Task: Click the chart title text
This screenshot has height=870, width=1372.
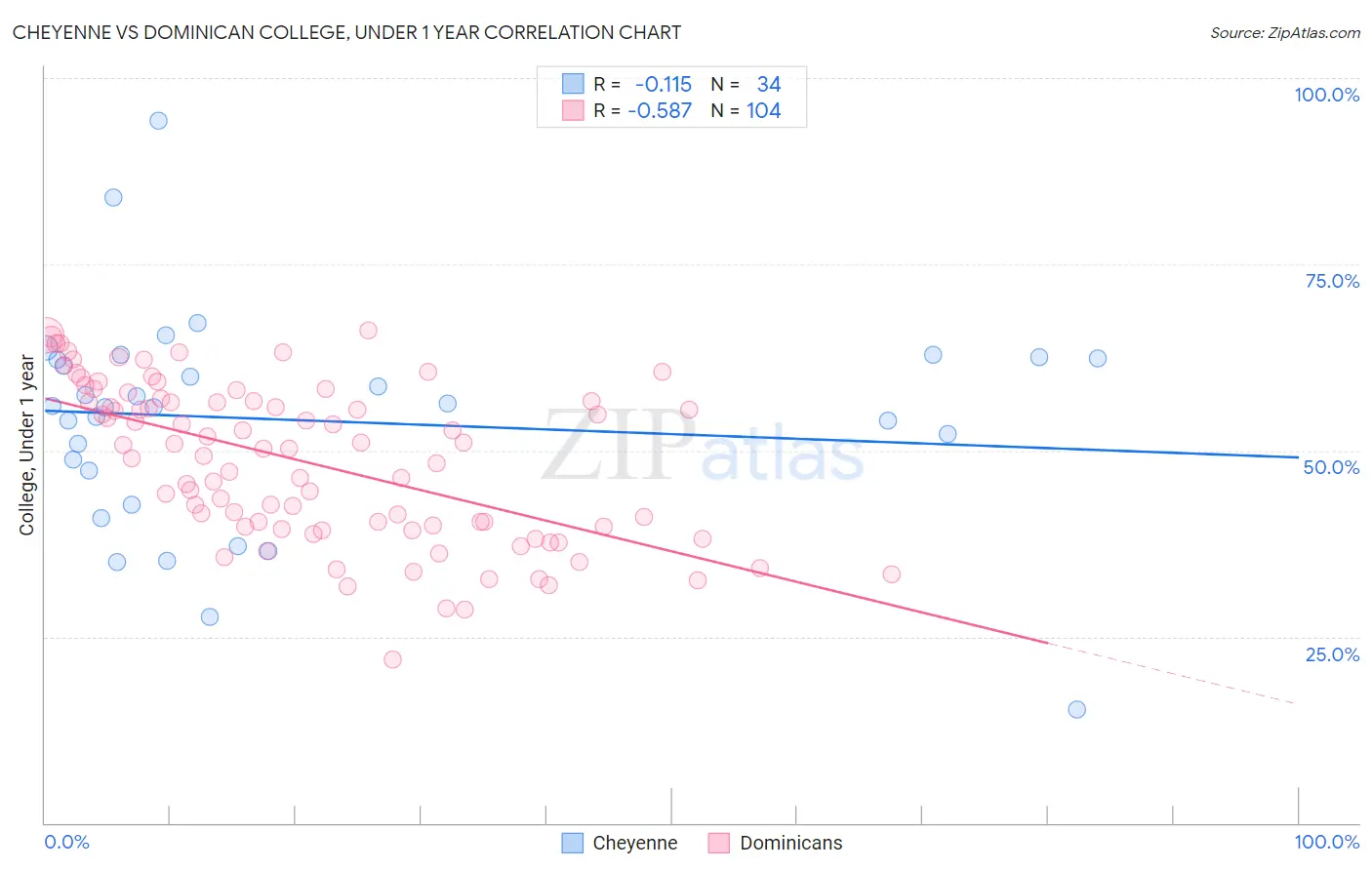Action: [x=346, y=32]
